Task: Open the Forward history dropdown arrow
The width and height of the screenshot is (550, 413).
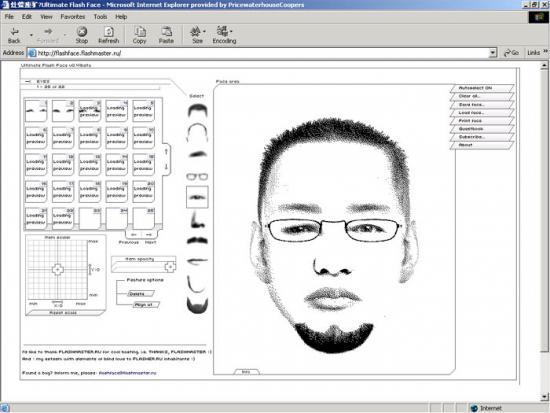Action: coord(65,35)
